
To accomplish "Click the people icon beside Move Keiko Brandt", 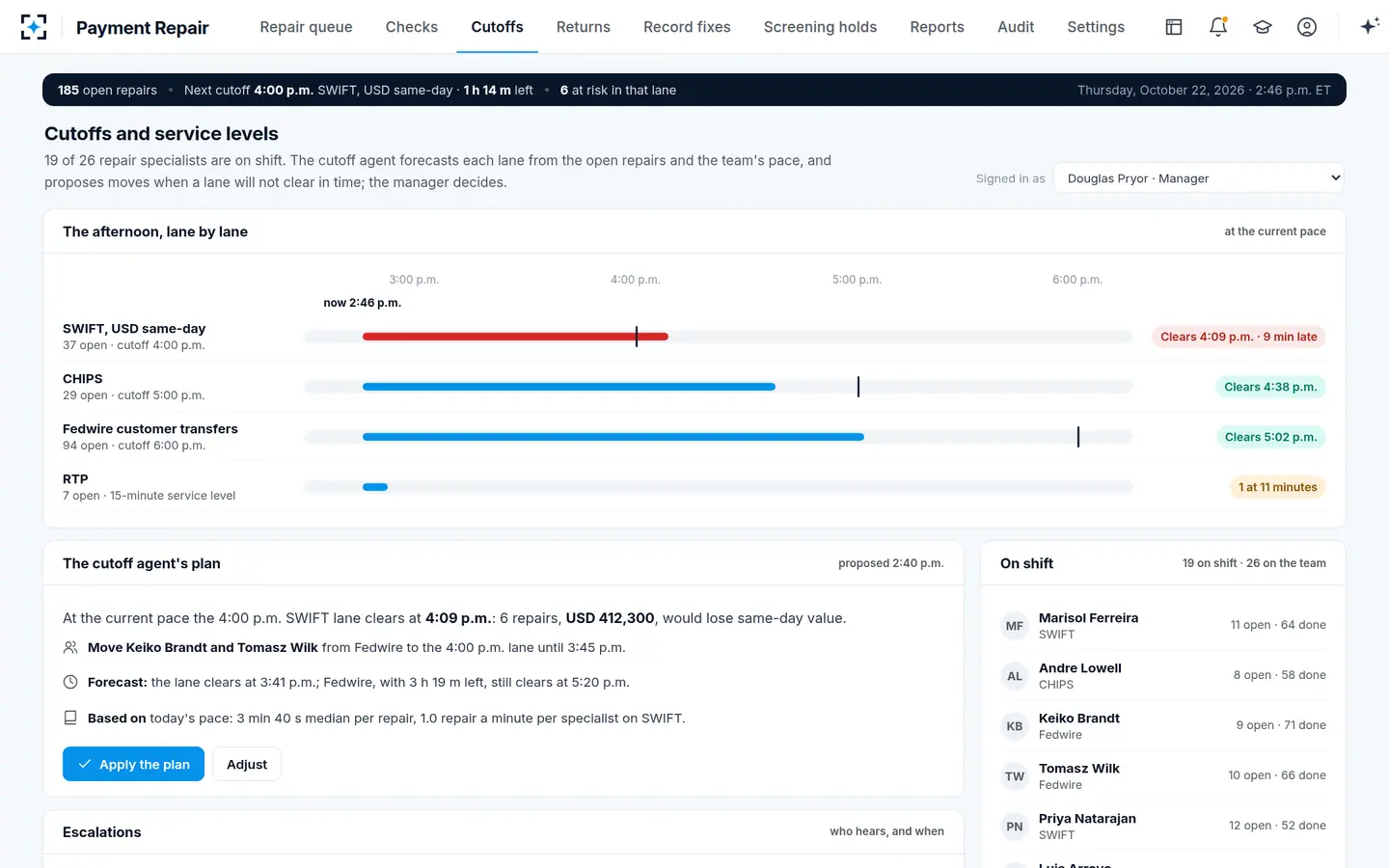I will [x=70, y=647].
